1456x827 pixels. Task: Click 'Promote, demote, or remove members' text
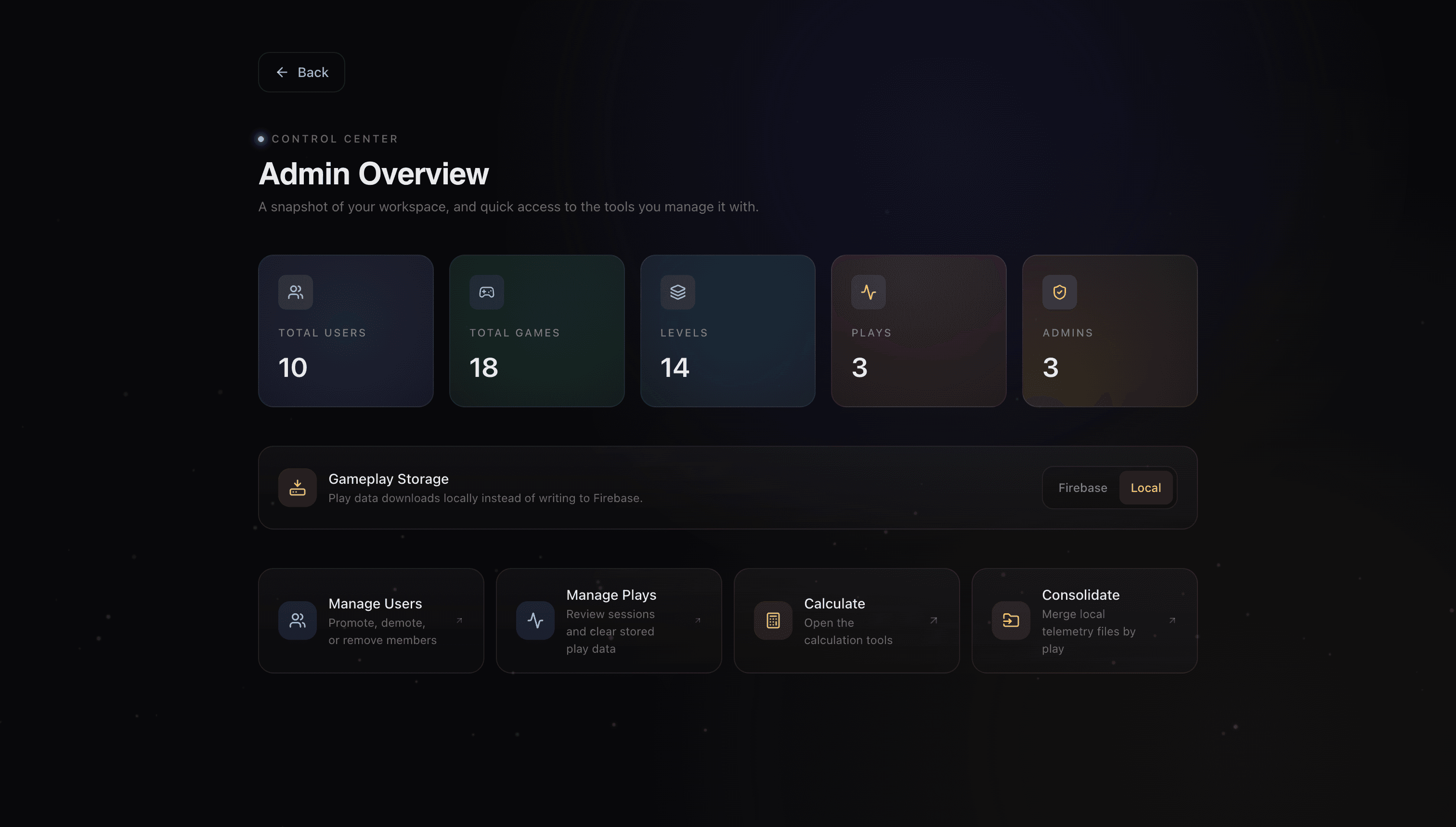pos(382,631)
